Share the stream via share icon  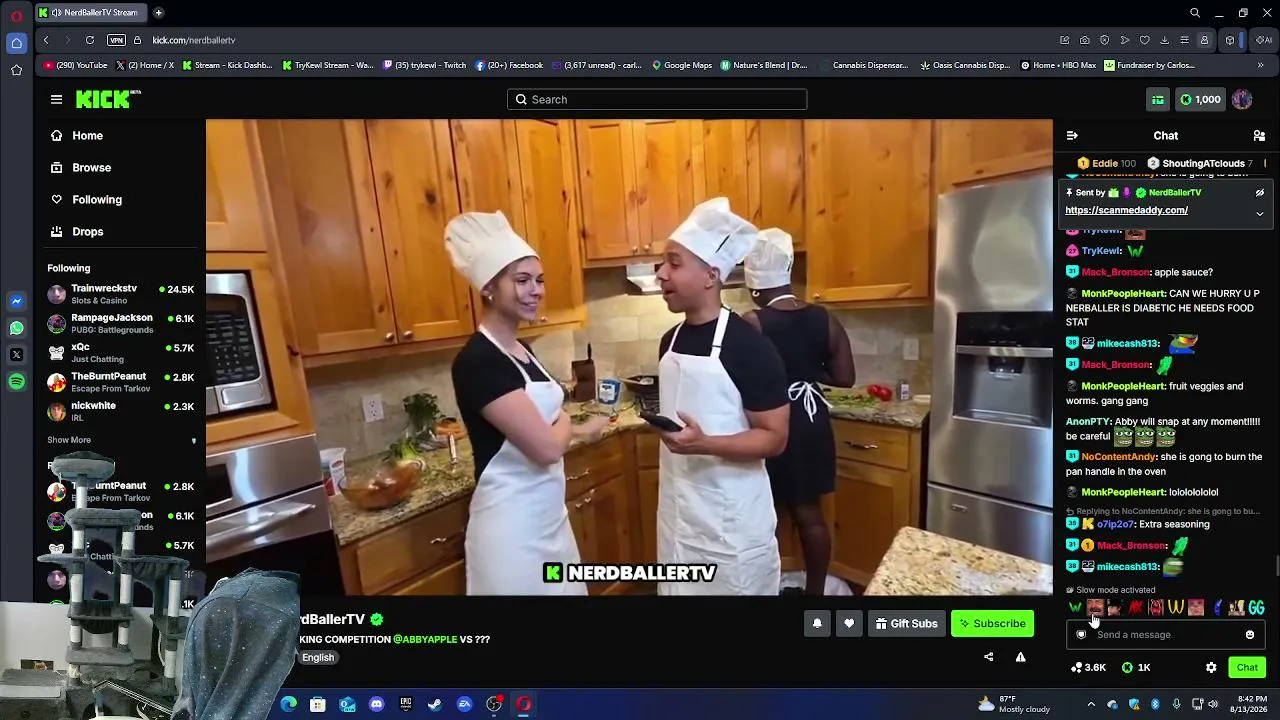[x=989, y=657]
